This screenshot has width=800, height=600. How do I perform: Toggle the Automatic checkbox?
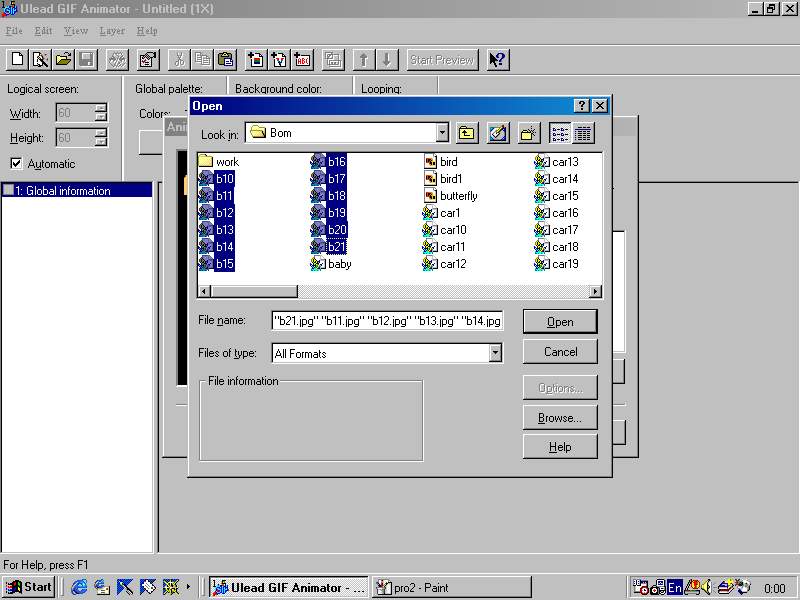coord(16,164)
